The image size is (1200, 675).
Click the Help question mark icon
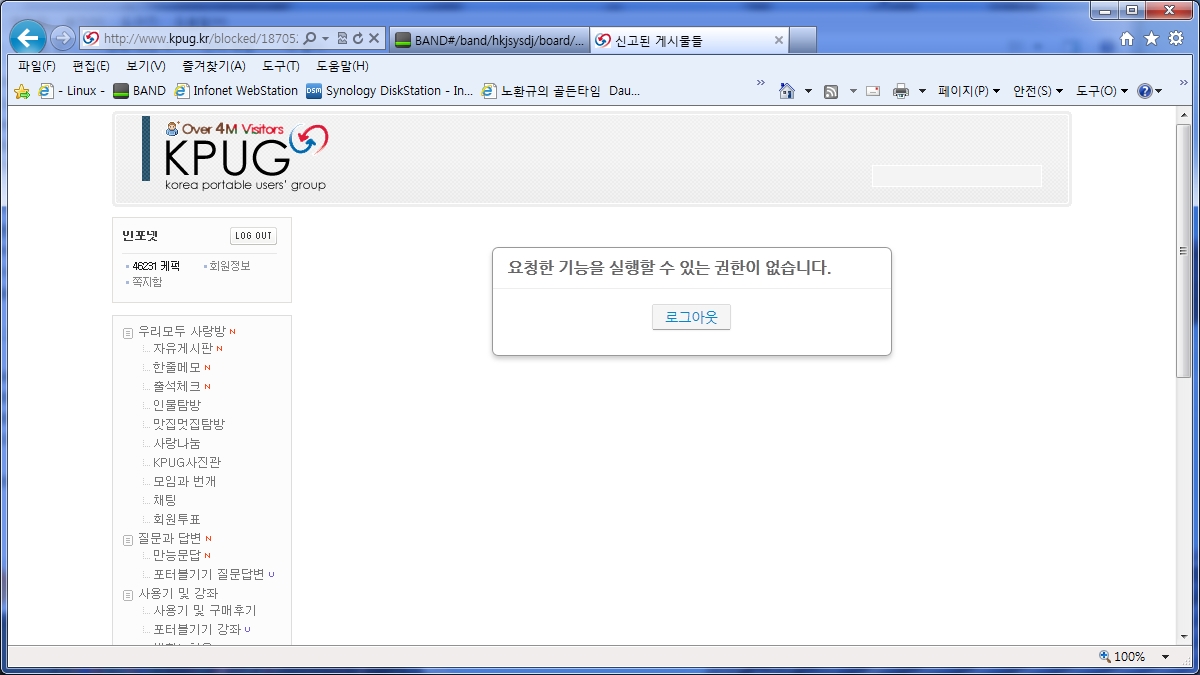point(1145,91)
